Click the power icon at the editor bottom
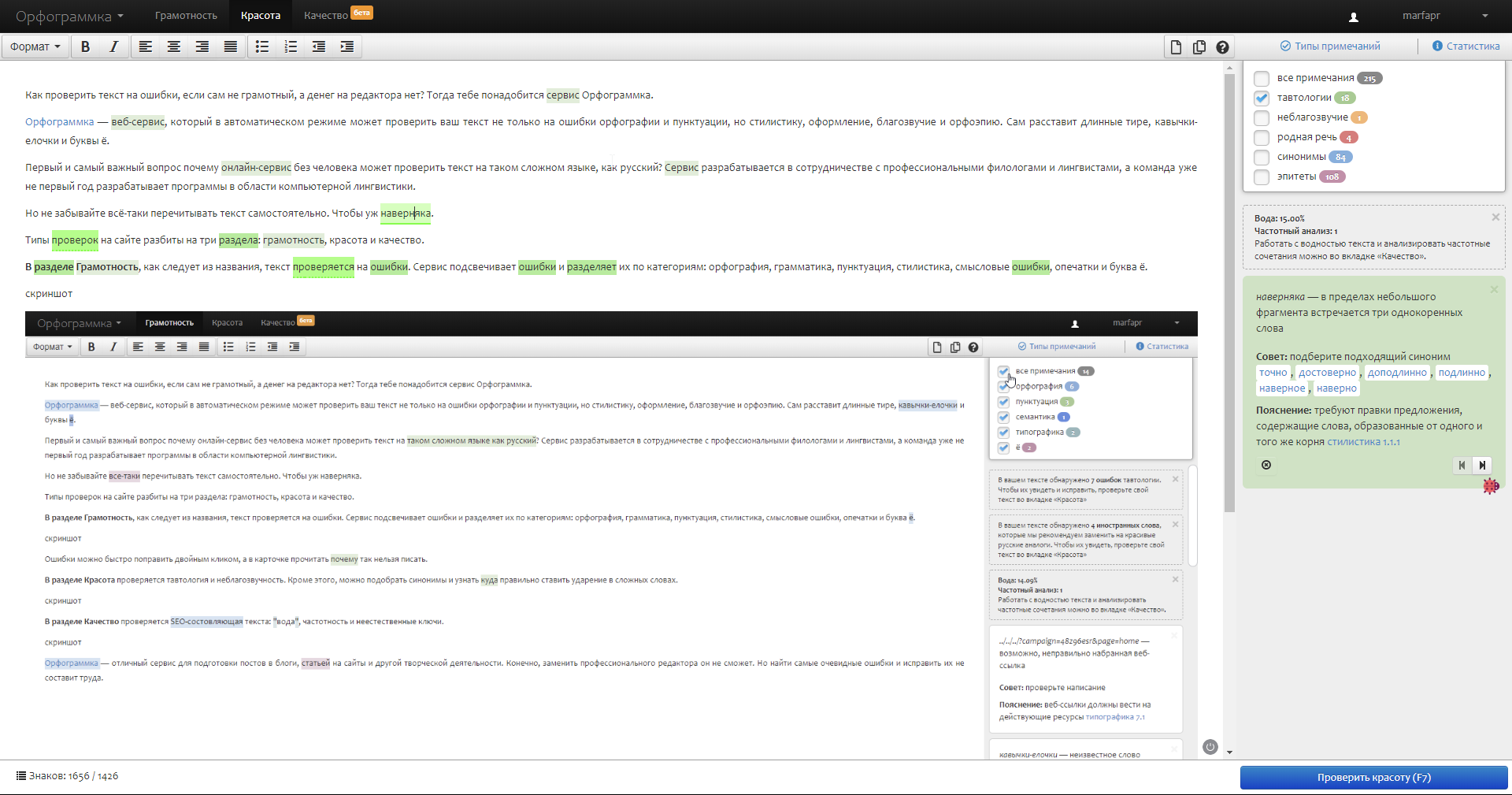The image size is (1512, 795). click(x=1210, y=747)
